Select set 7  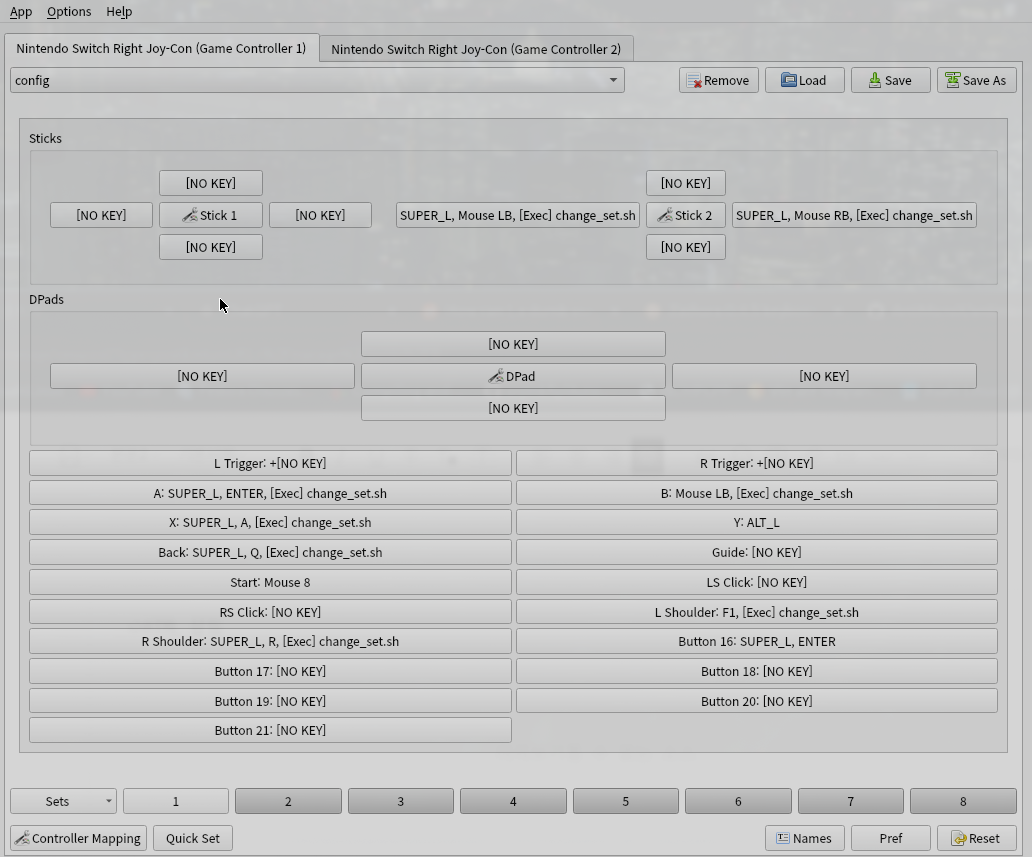coord(851,801)
